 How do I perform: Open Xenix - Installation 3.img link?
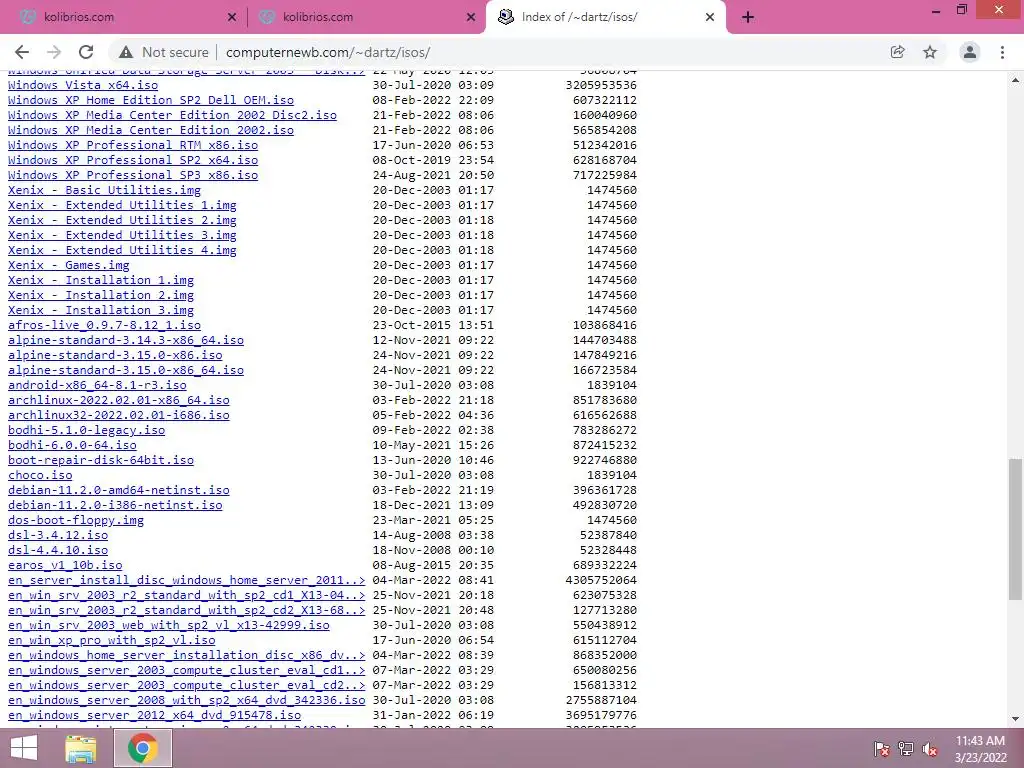101,310
